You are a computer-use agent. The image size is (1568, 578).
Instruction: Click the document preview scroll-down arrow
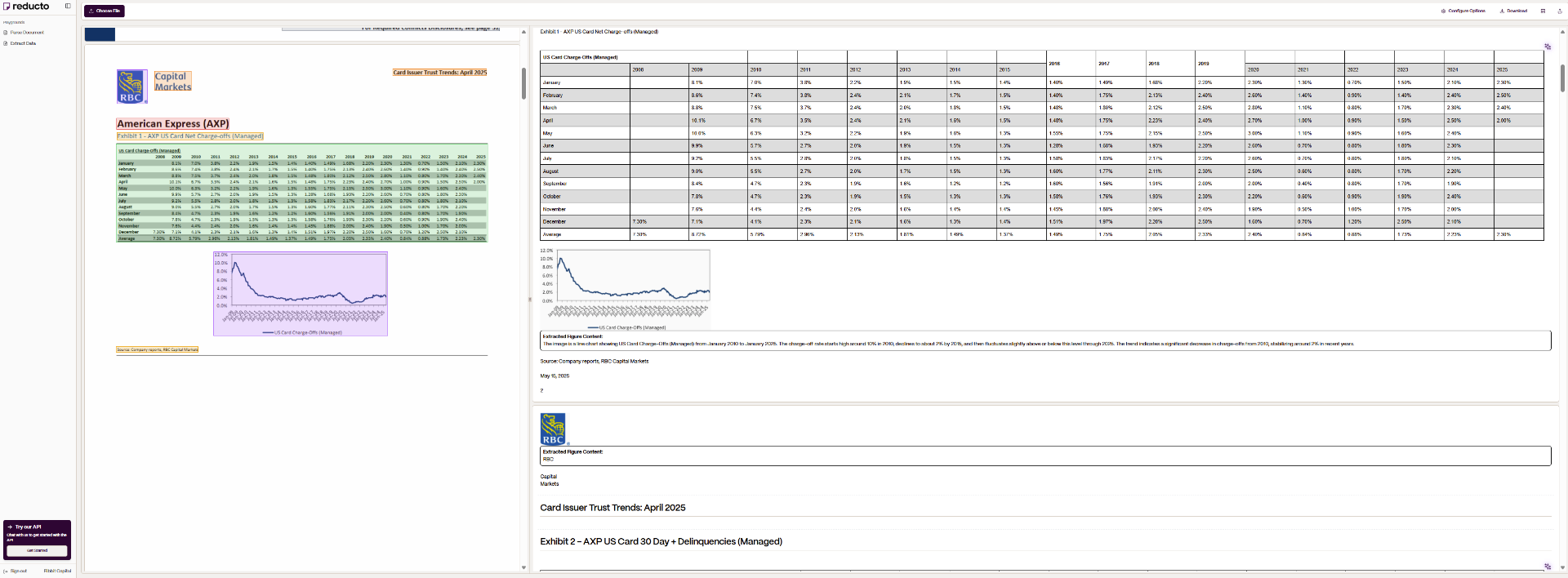click(523, 567)
